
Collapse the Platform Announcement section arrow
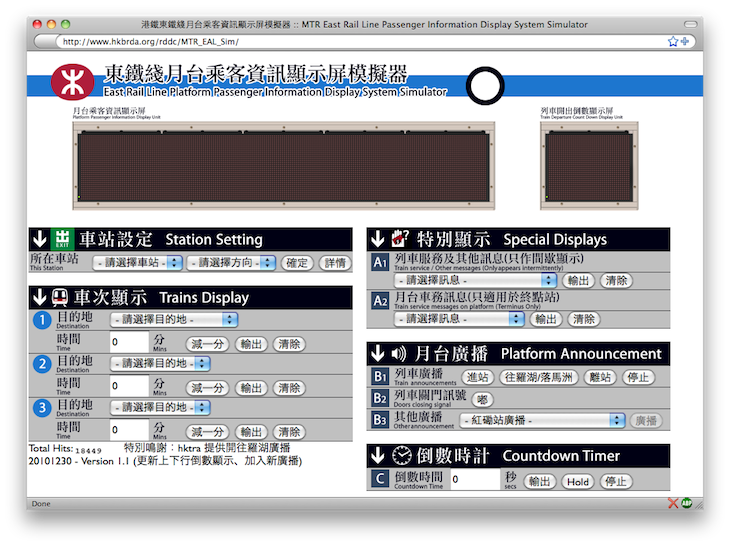coord(378,353)
